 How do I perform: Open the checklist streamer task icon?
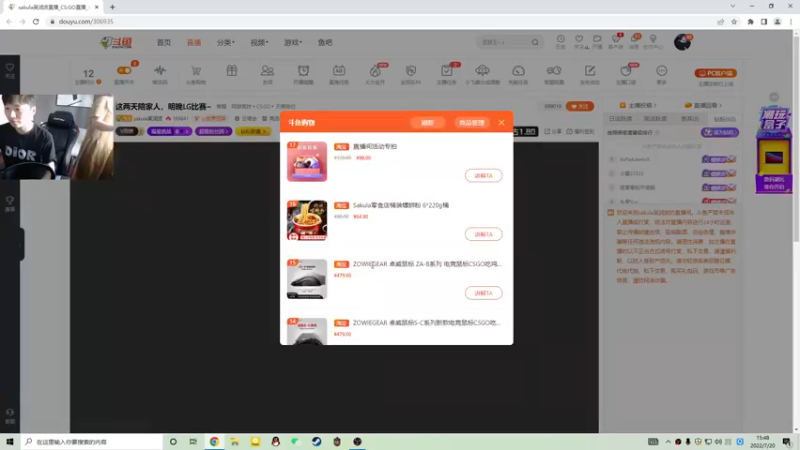click(446, 70)
